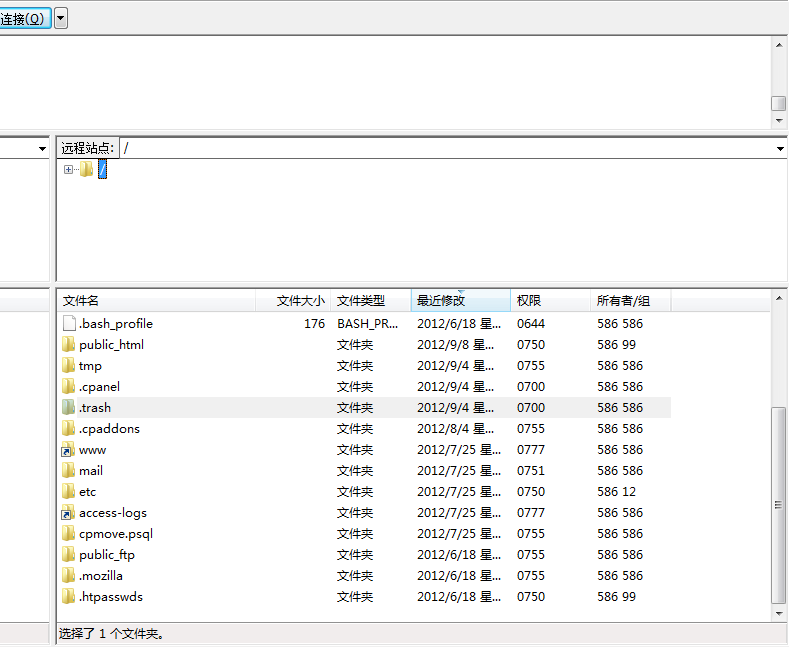Click the file list scrollbar thumb

pyautogui.click(x=778, y=505)
